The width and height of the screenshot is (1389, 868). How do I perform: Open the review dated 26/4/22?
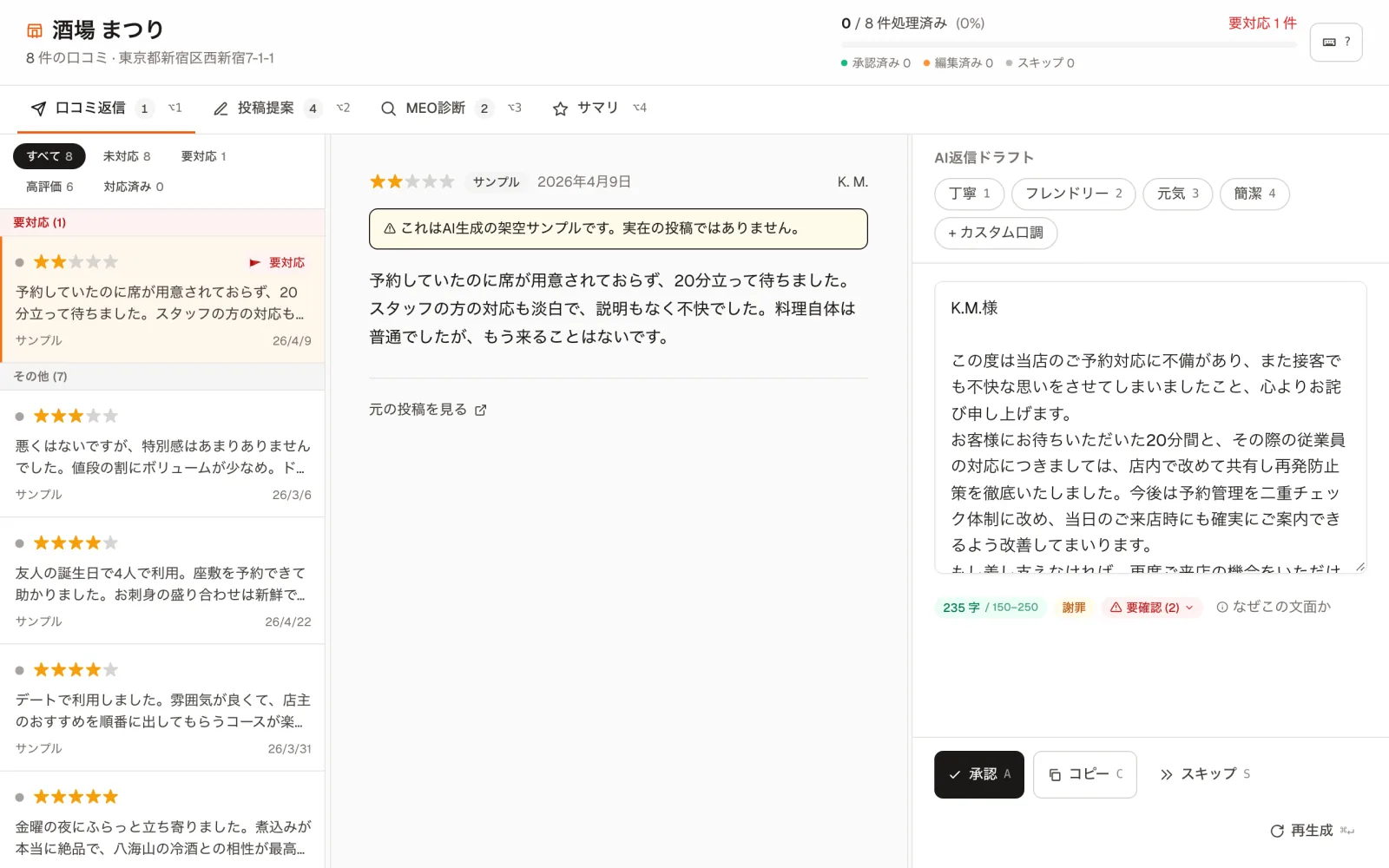pyautogui.click(x=162, y=581)
